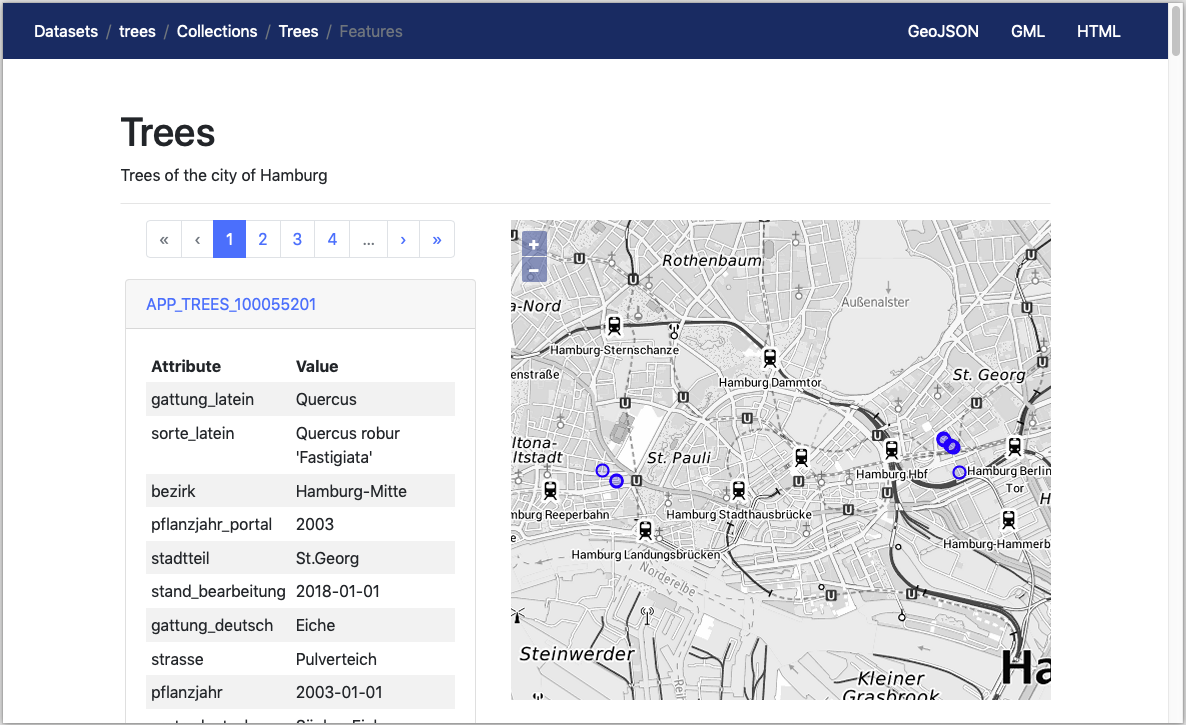Open page 3 of tree features
The height and width of the screenshot is (725, 1186).
pyautogui.click(x=297, y=240)
